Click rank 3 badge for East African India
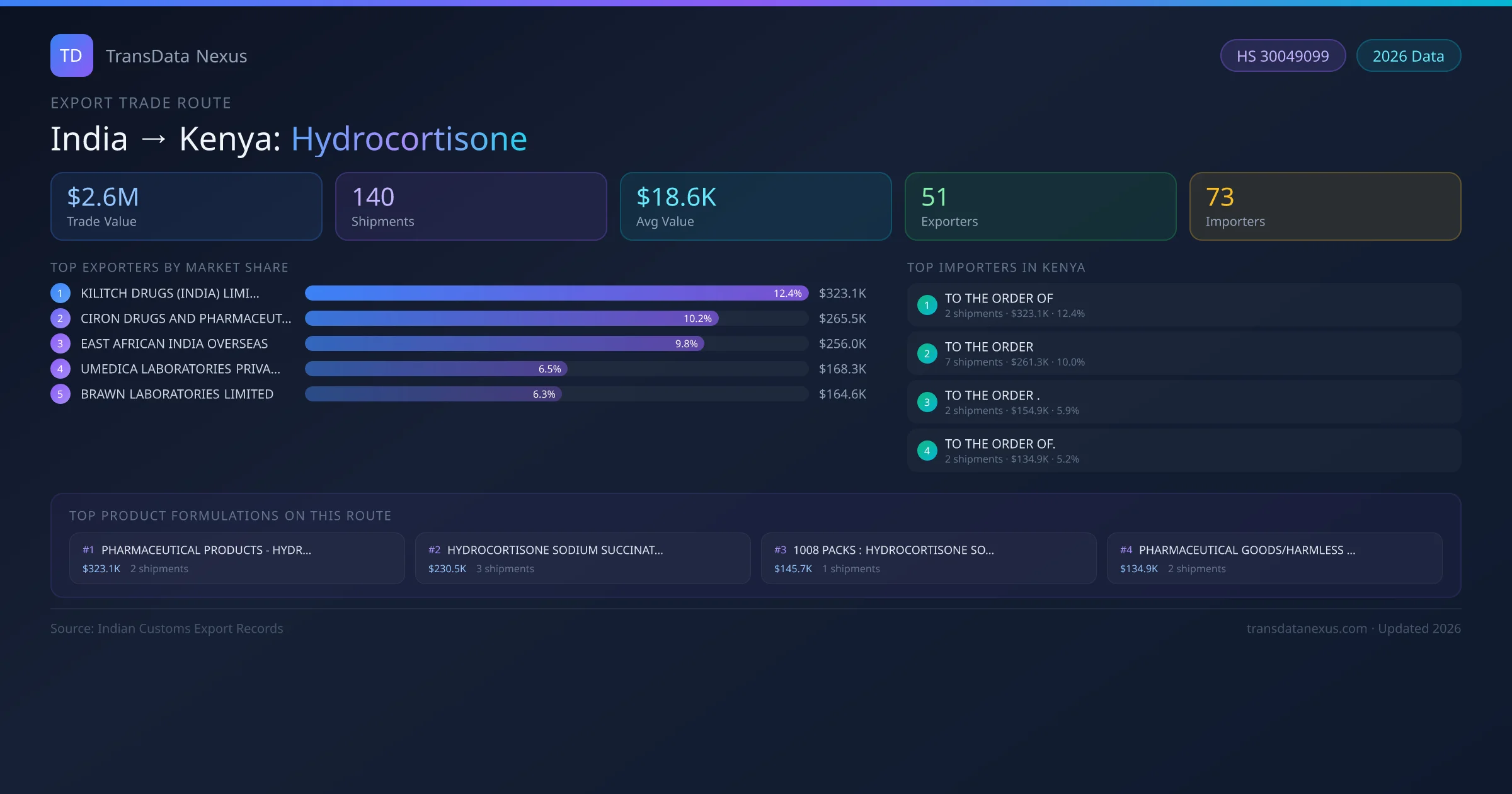The height and width of the screenshot is (794, 1512). [x=60, y=343]
